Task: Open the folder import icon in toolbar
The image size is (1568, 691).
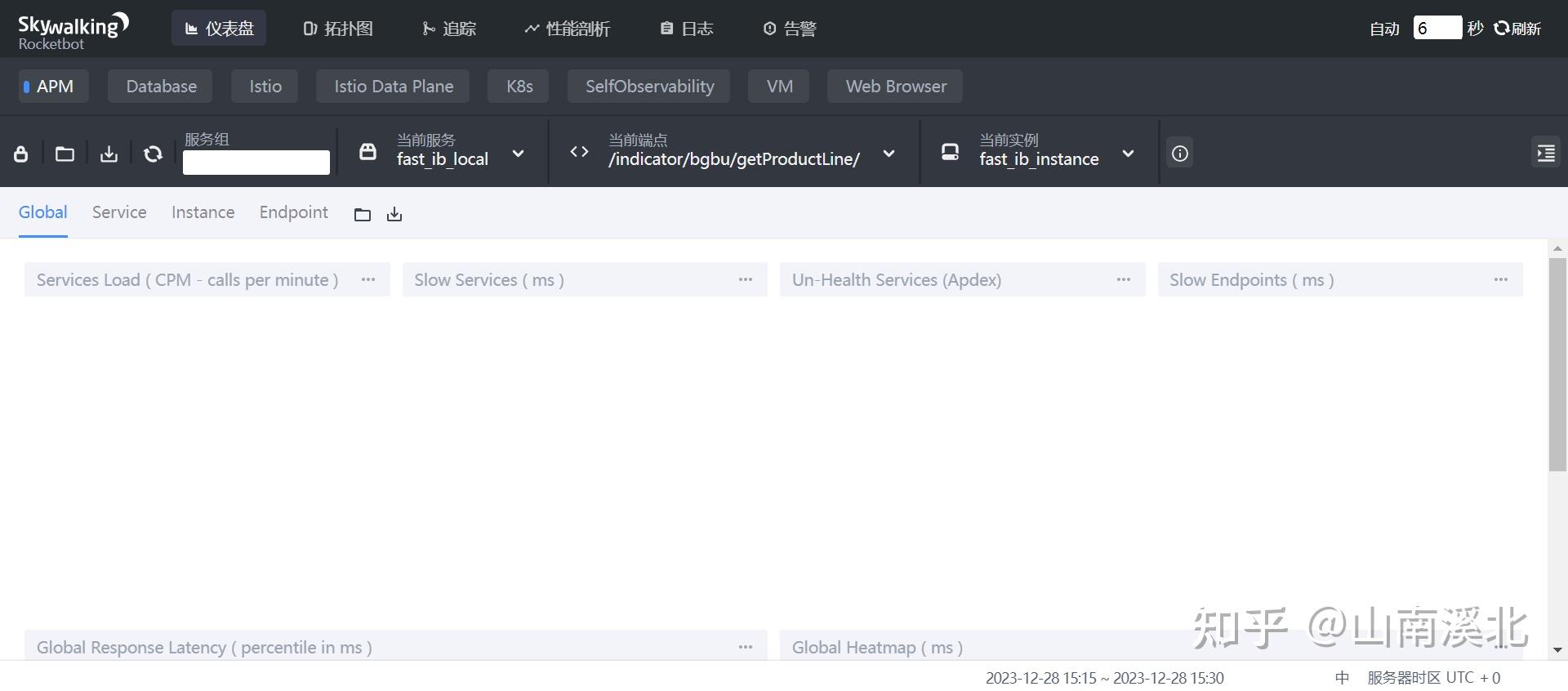Action: (65, 154)
